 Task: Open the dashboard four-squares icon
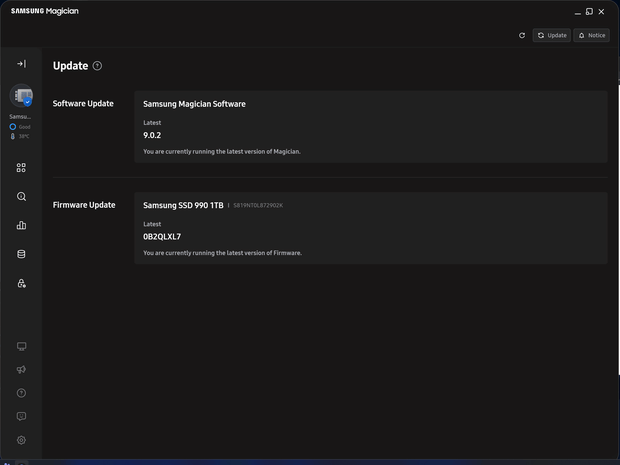[x=21, y=168]
